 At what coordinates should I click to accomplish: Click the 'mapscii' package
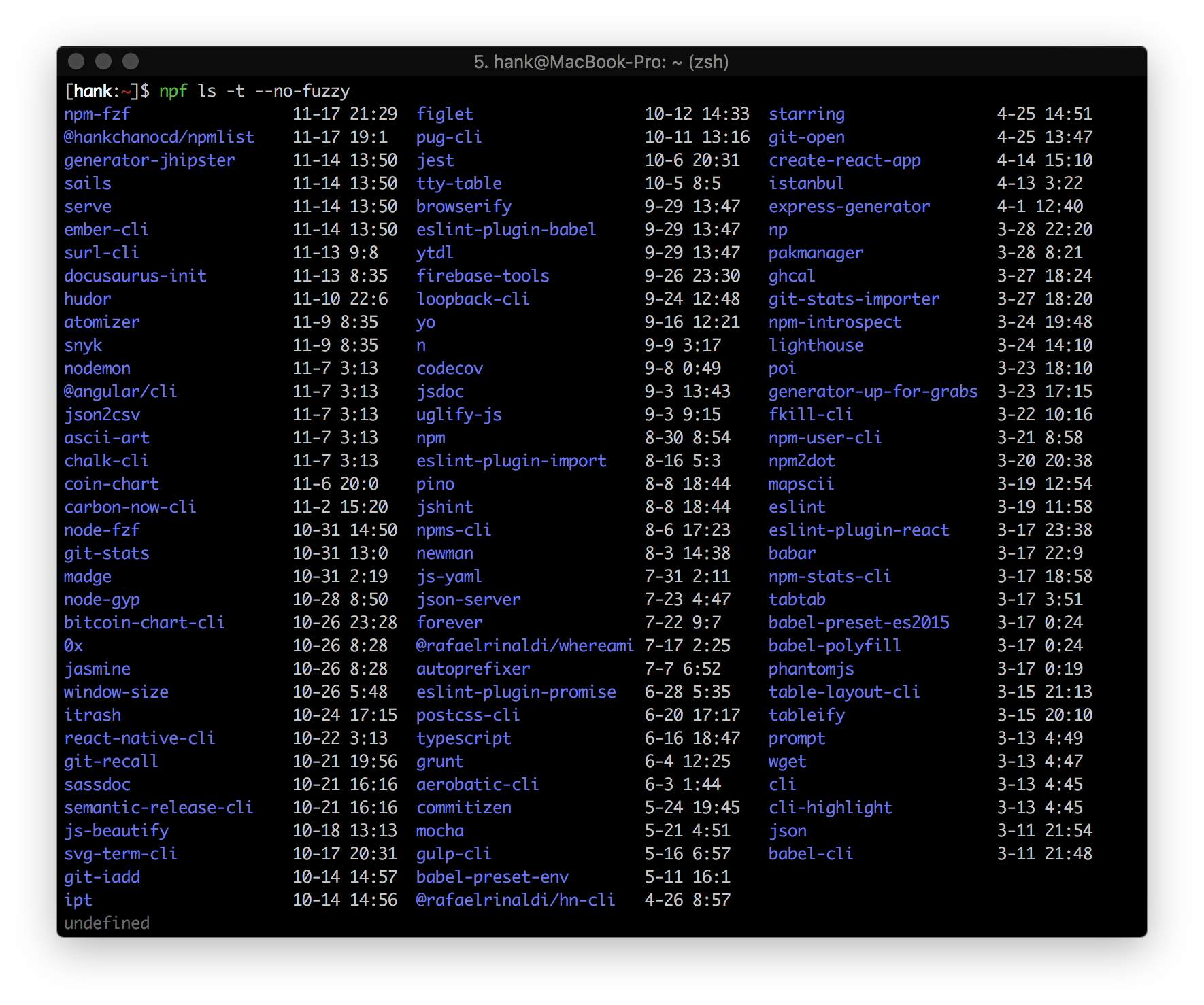tap(801, 484)
